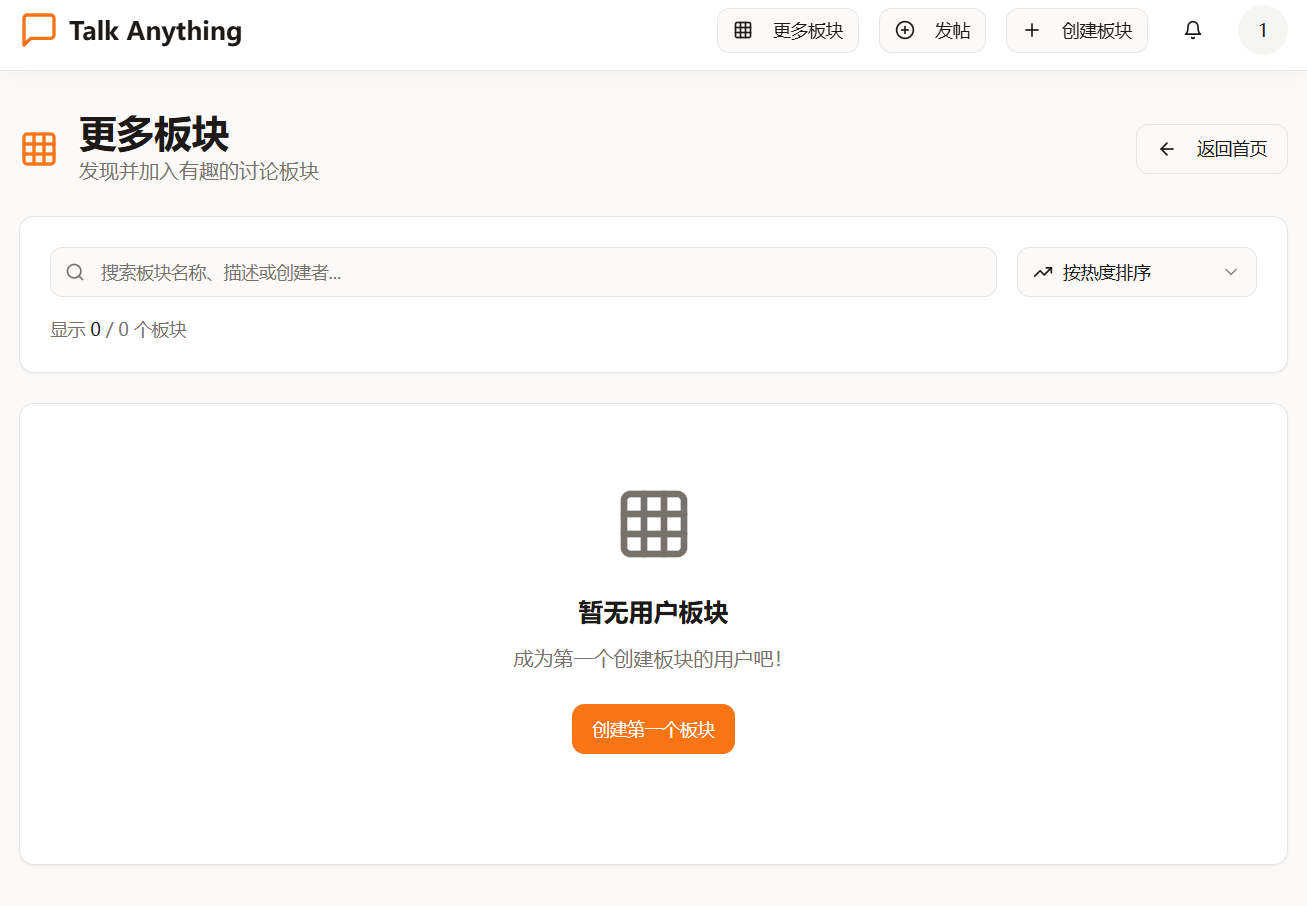The image size is (1307, 906).
Task: Click the trending arrow icon in the sort selector
Action: [1043, 271]
